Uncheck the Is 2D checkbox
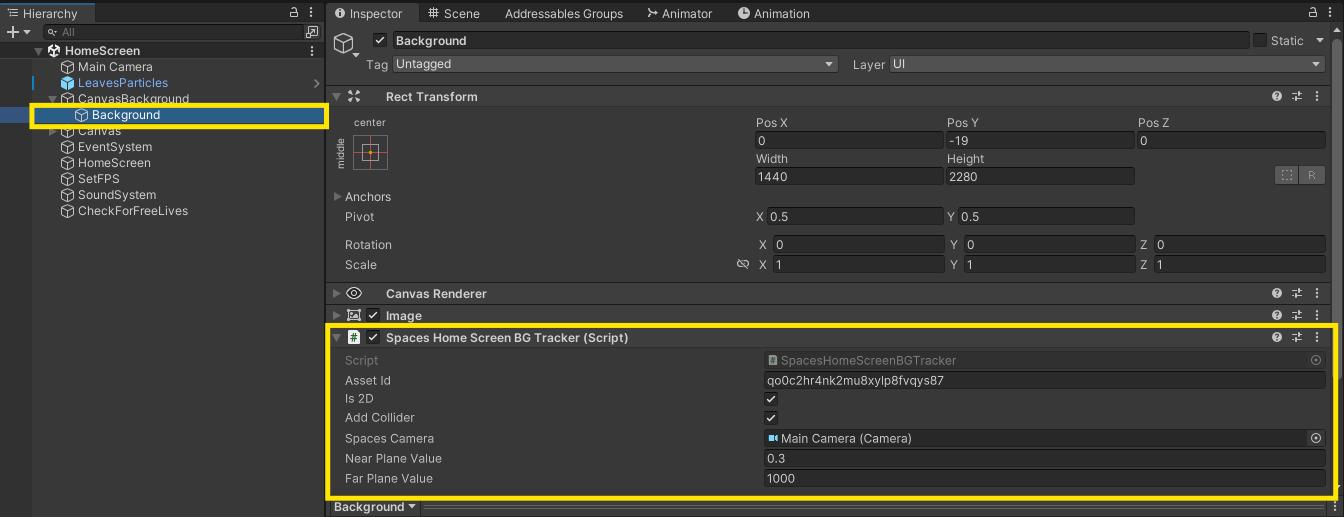1344x517 pixels. tap(771, 399)
